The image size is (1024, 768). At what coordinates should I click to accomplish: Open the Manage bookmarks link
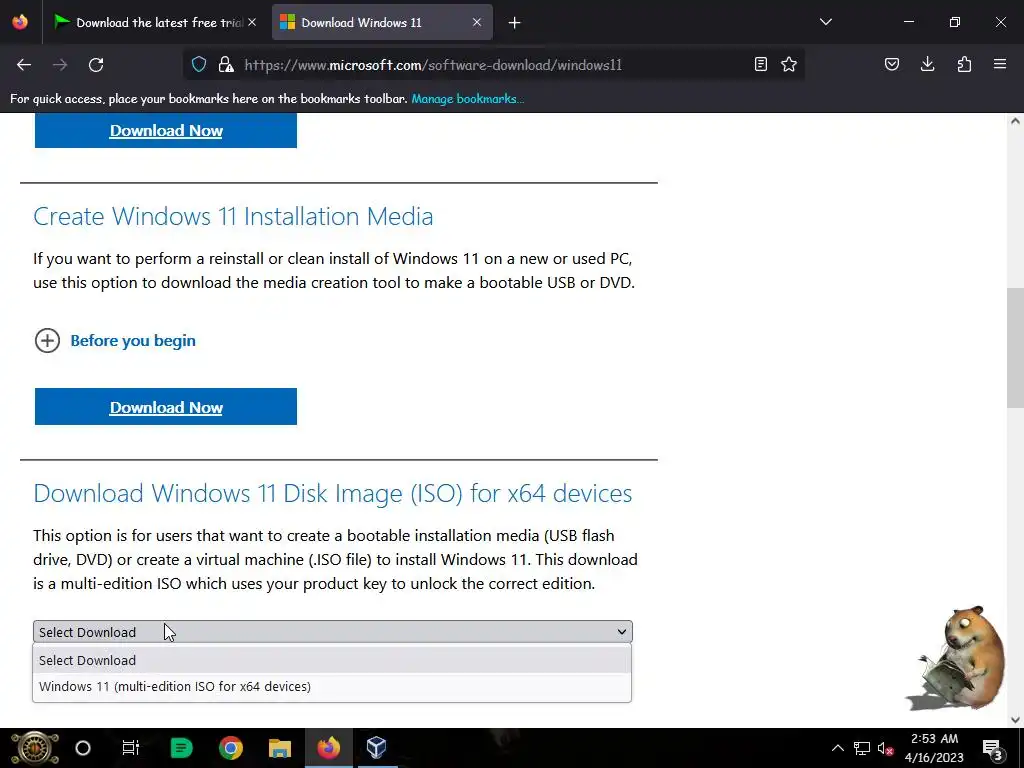click(468, 99)
